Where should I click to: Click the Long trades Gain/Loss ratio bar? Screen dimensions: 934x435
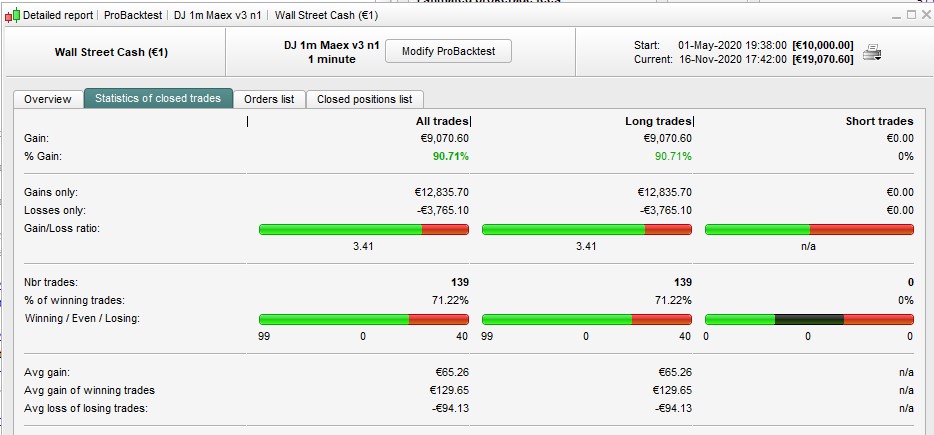587,229
